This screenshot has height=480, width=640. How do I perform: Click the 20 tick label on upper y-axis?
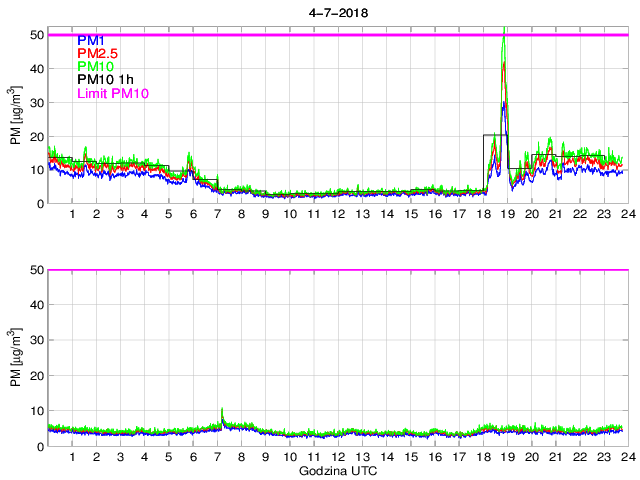pos(35,136)
